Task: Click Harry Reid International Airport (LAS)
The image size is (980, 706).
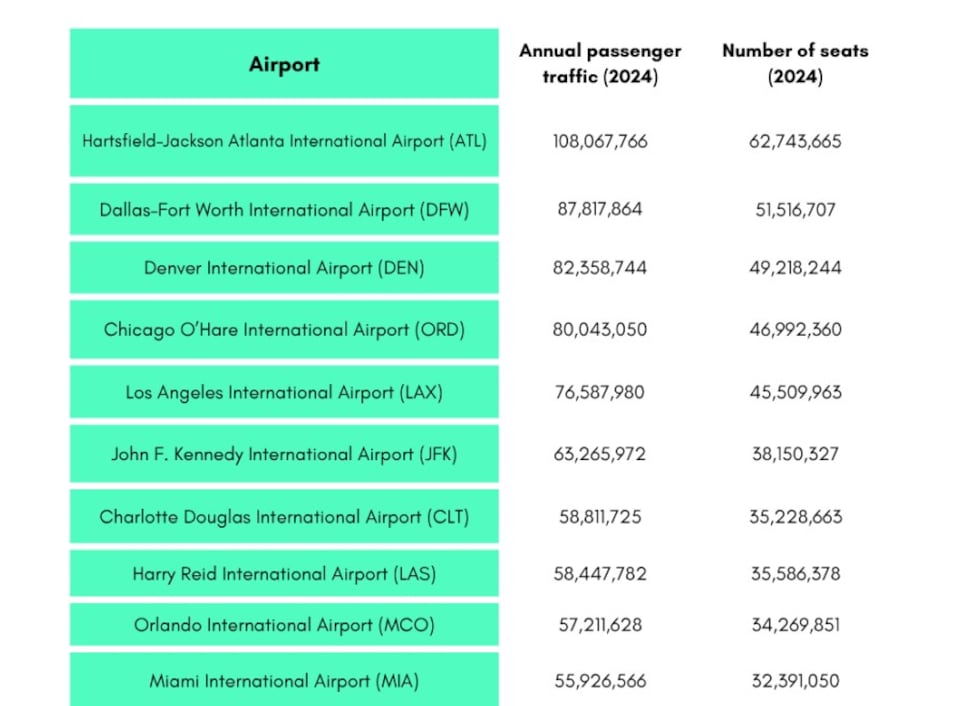Action: (284, 574)
